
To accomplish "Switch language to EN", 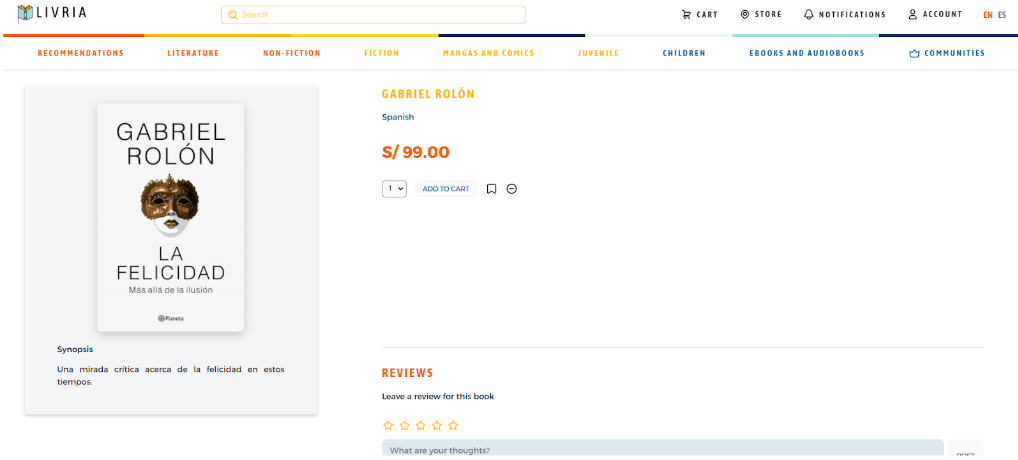I will click(987, 15).
